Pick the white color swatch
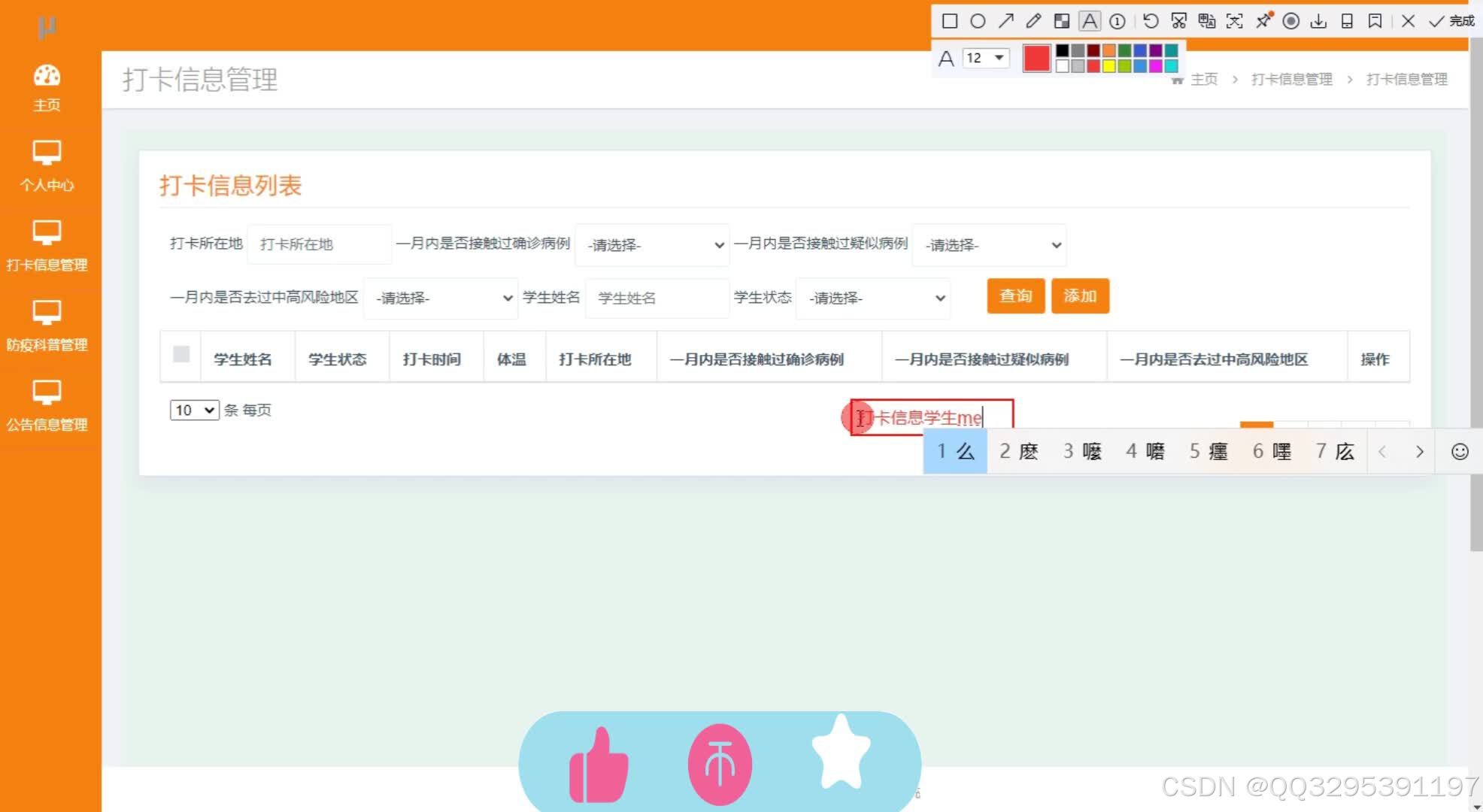 (1062, 66)
